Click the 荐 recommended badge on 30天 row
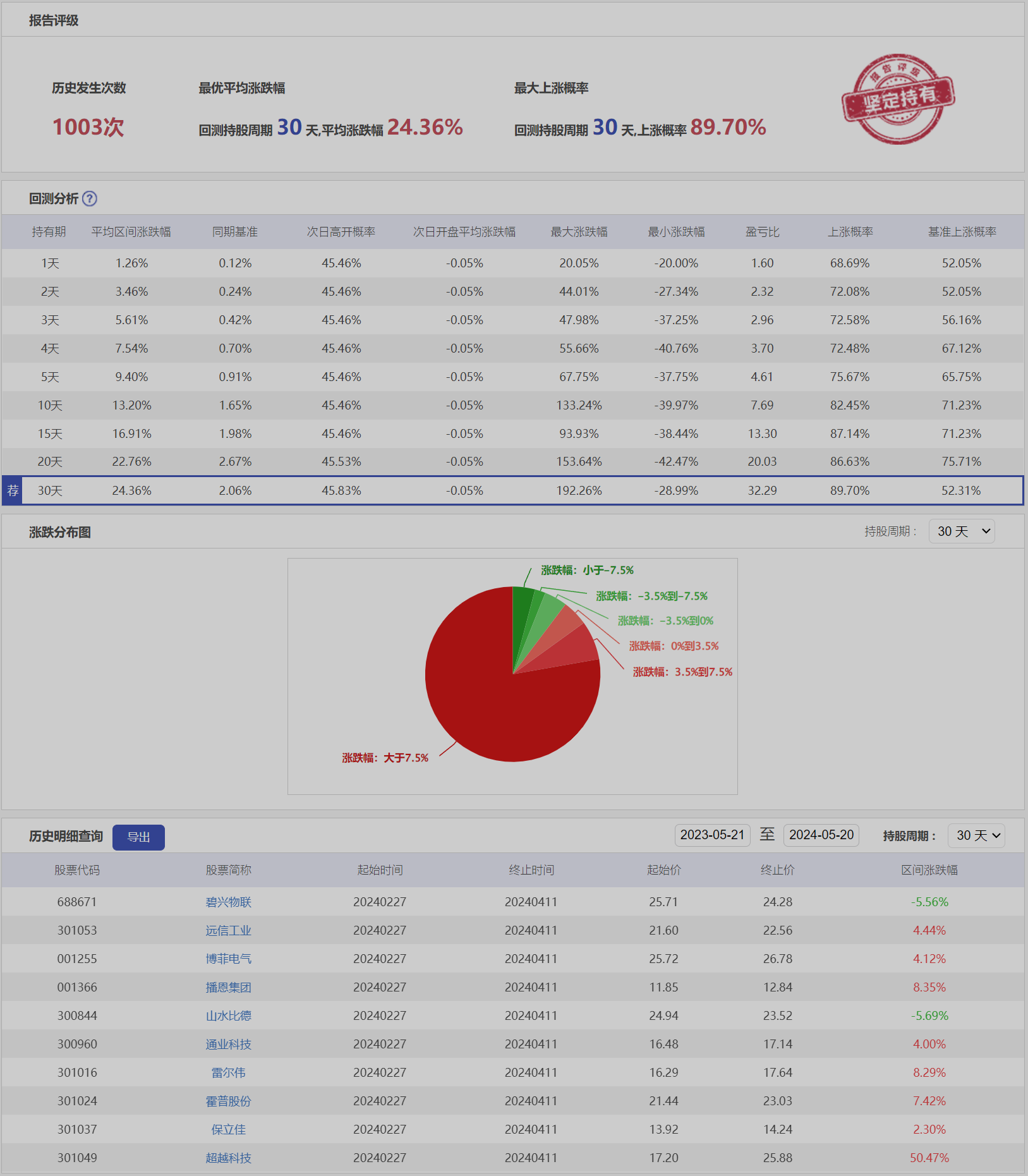 (x=13, y=491)
